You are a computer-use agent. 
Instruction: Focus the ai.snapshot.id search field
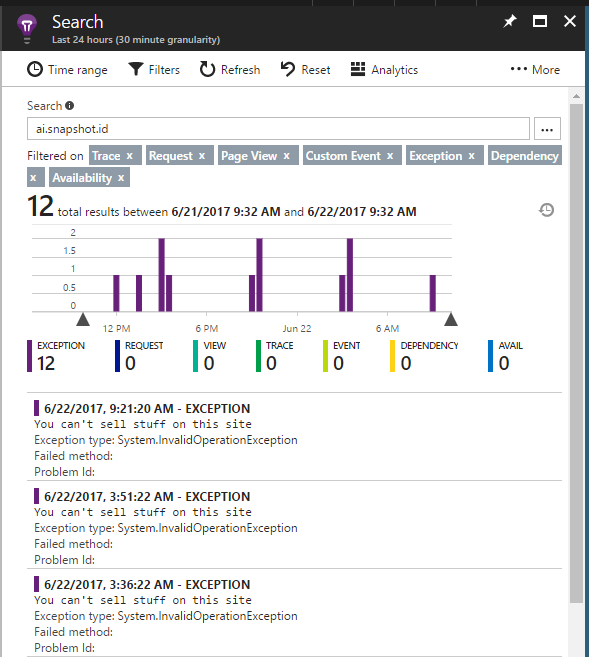(x=278, y=129)
